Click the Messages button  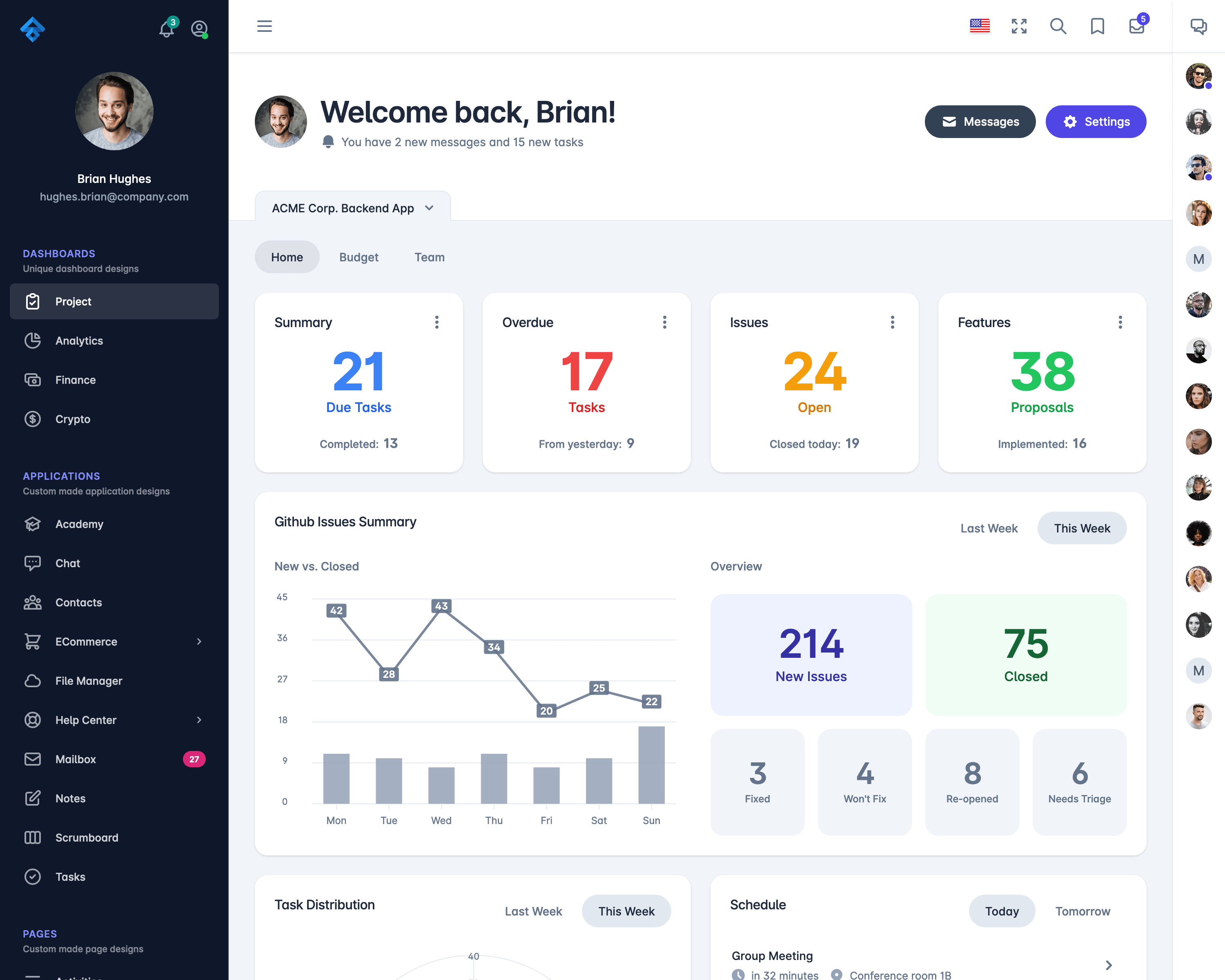coord(979,121)
